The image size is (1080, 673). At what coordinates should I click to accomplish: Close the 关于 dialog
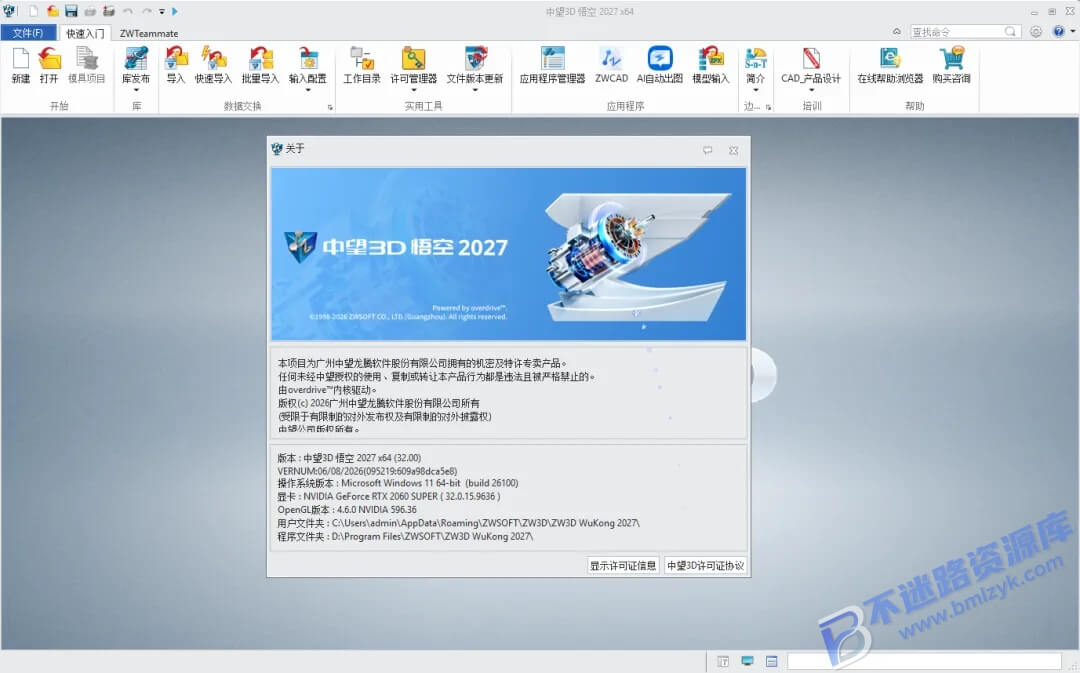[734, 150]
